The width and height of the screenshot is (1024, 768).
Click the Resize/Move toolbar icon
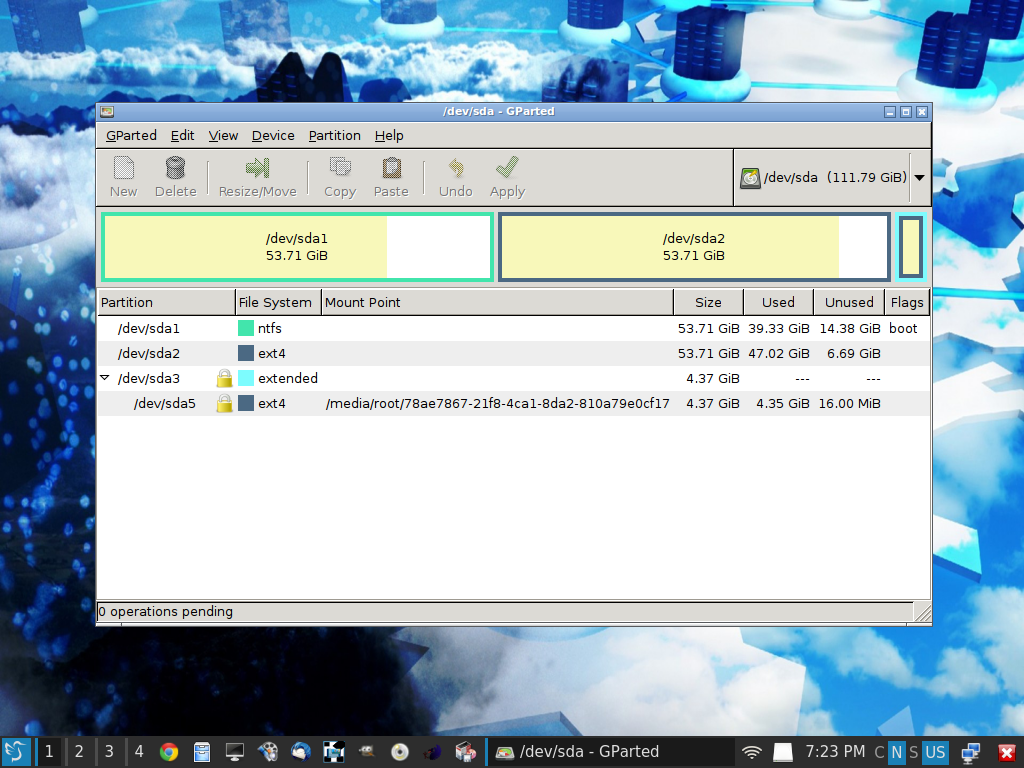pyautogui.click(x=257, y=168)
